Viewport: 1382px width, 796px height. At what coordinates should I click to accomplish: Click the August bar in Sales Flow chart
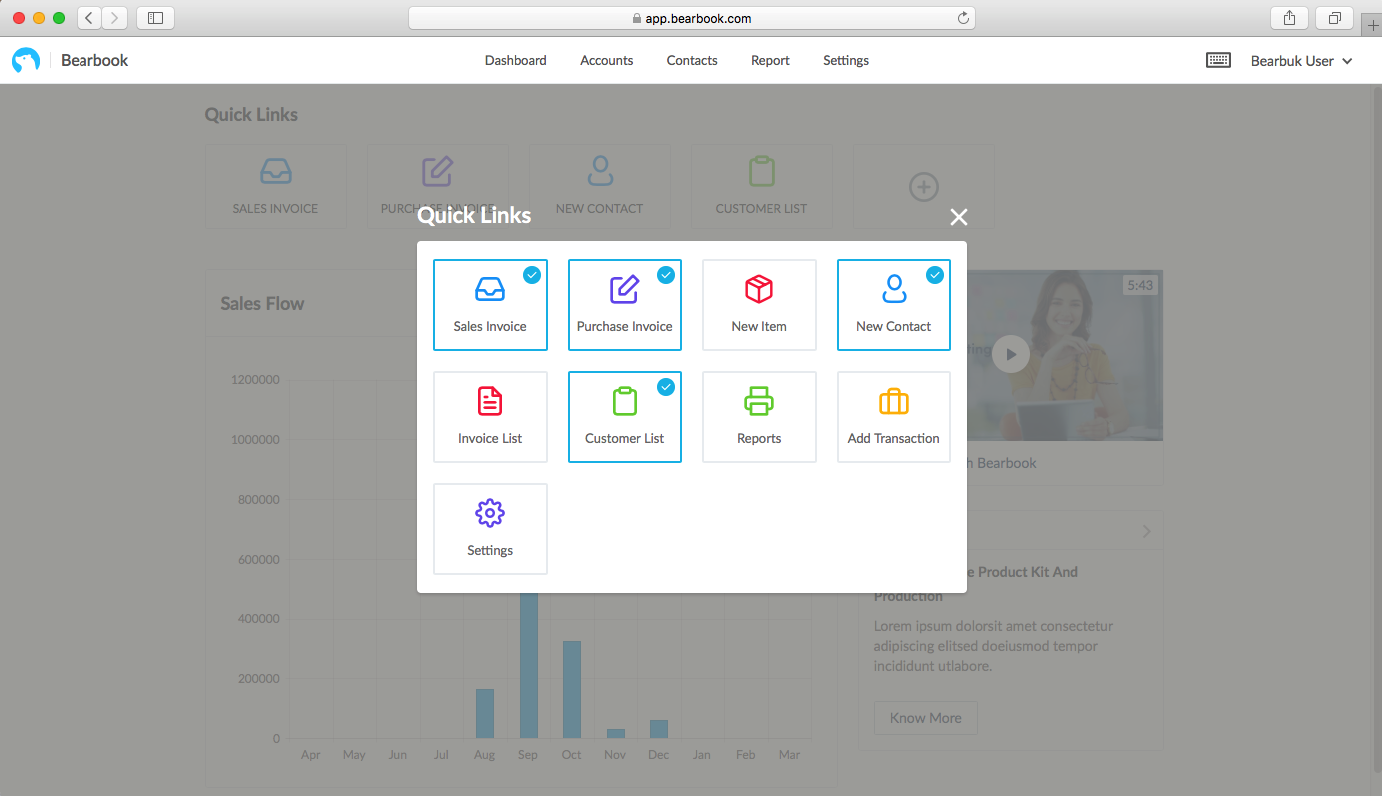click(485, 714)
